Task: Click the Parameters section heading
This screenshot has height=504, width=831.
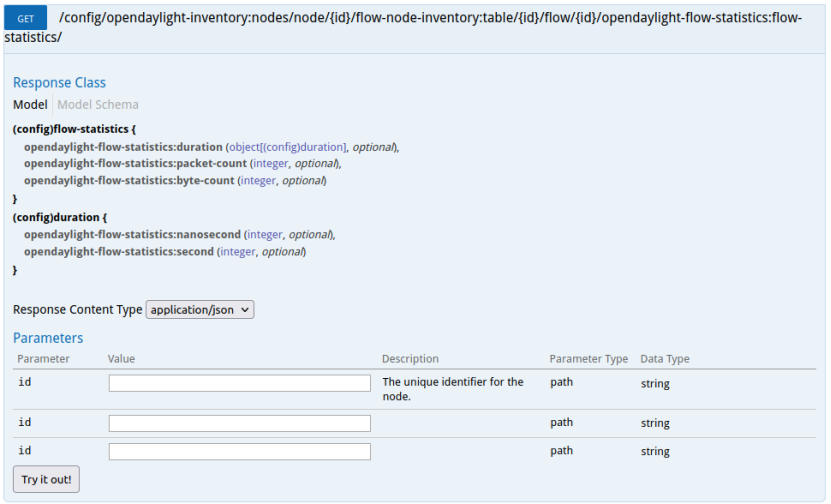Action: click(48, 338)
